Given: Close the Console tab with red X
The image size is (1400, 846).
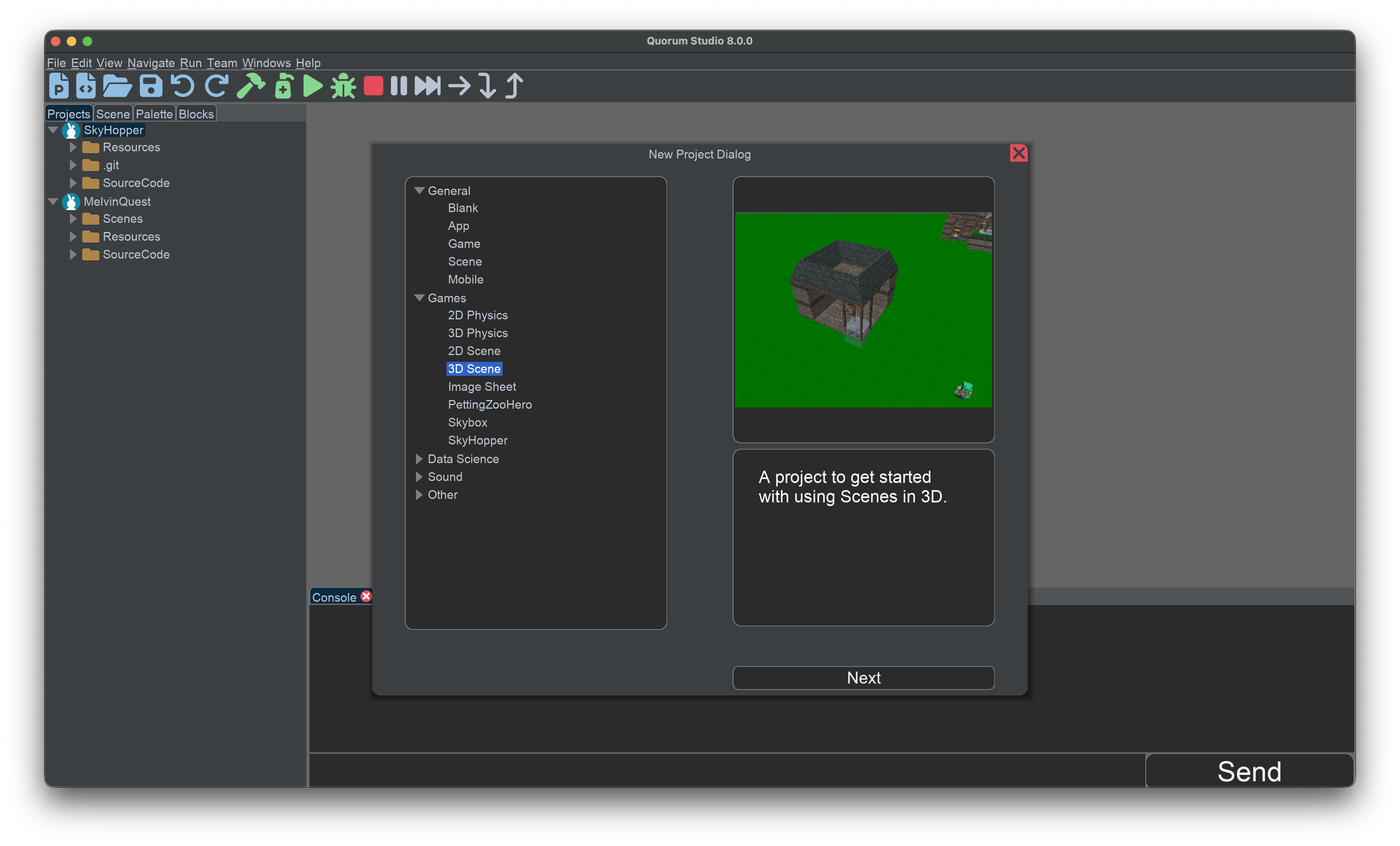Looking at the screenshot, I should (x=366, y=596).
